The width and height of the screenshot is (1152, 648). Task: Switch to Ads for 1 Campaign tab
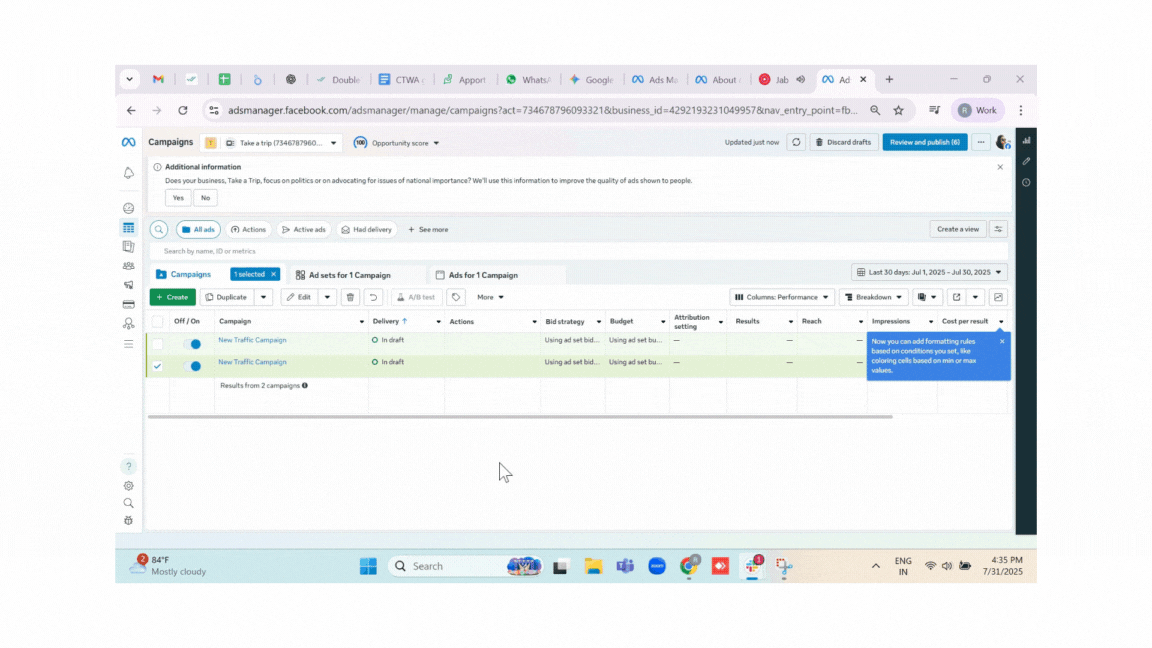[x=482, y=275]
